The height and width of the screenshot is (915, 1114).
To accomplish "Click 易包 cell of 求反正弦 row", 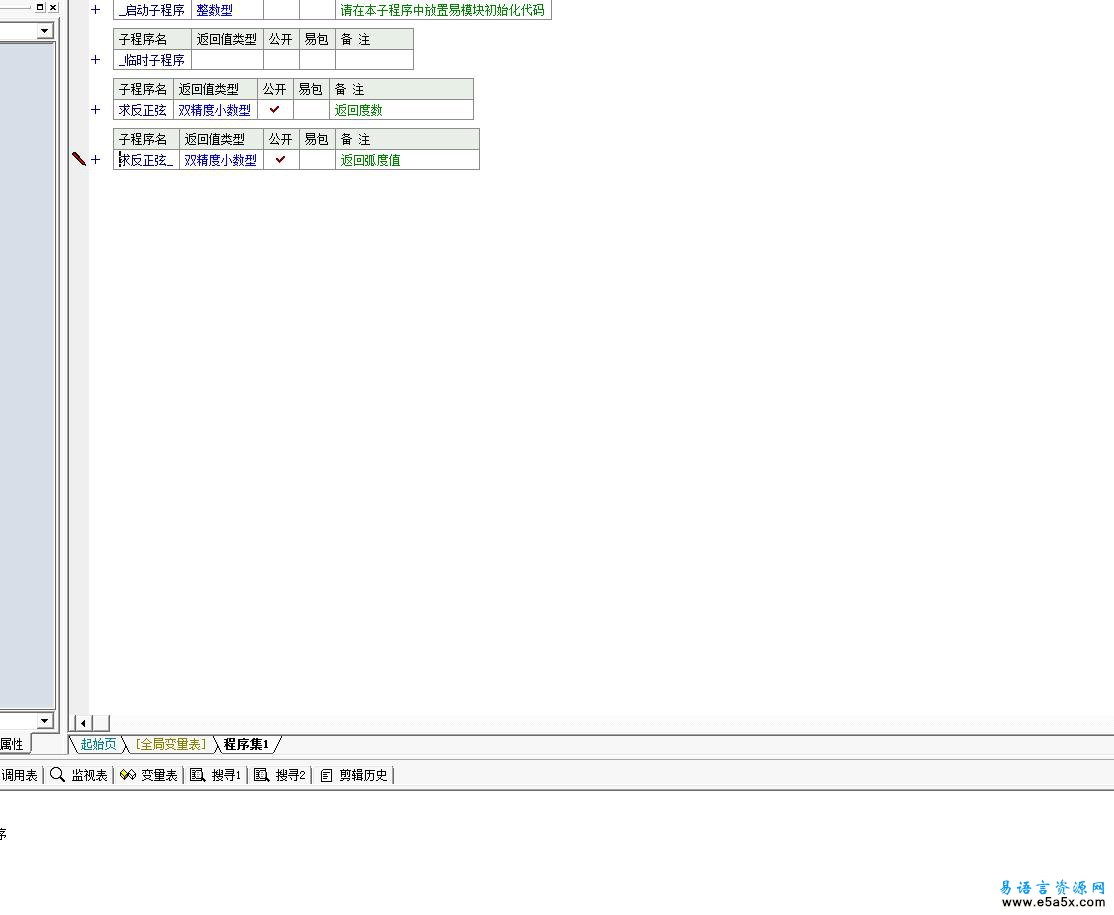I will [311, 109].
